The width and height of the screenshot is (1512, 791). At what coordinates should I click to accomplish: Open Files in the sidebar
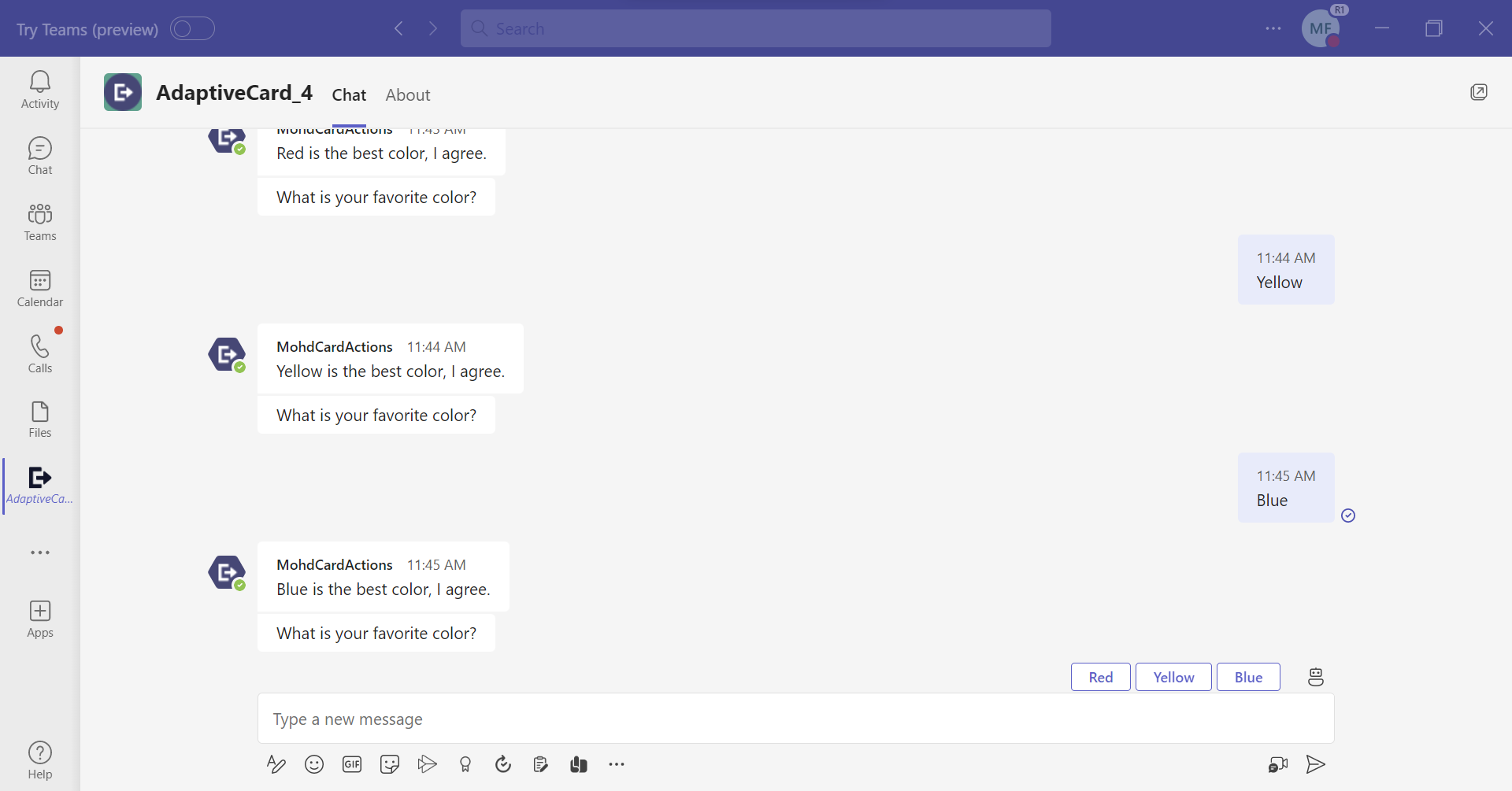click(40, 420)
